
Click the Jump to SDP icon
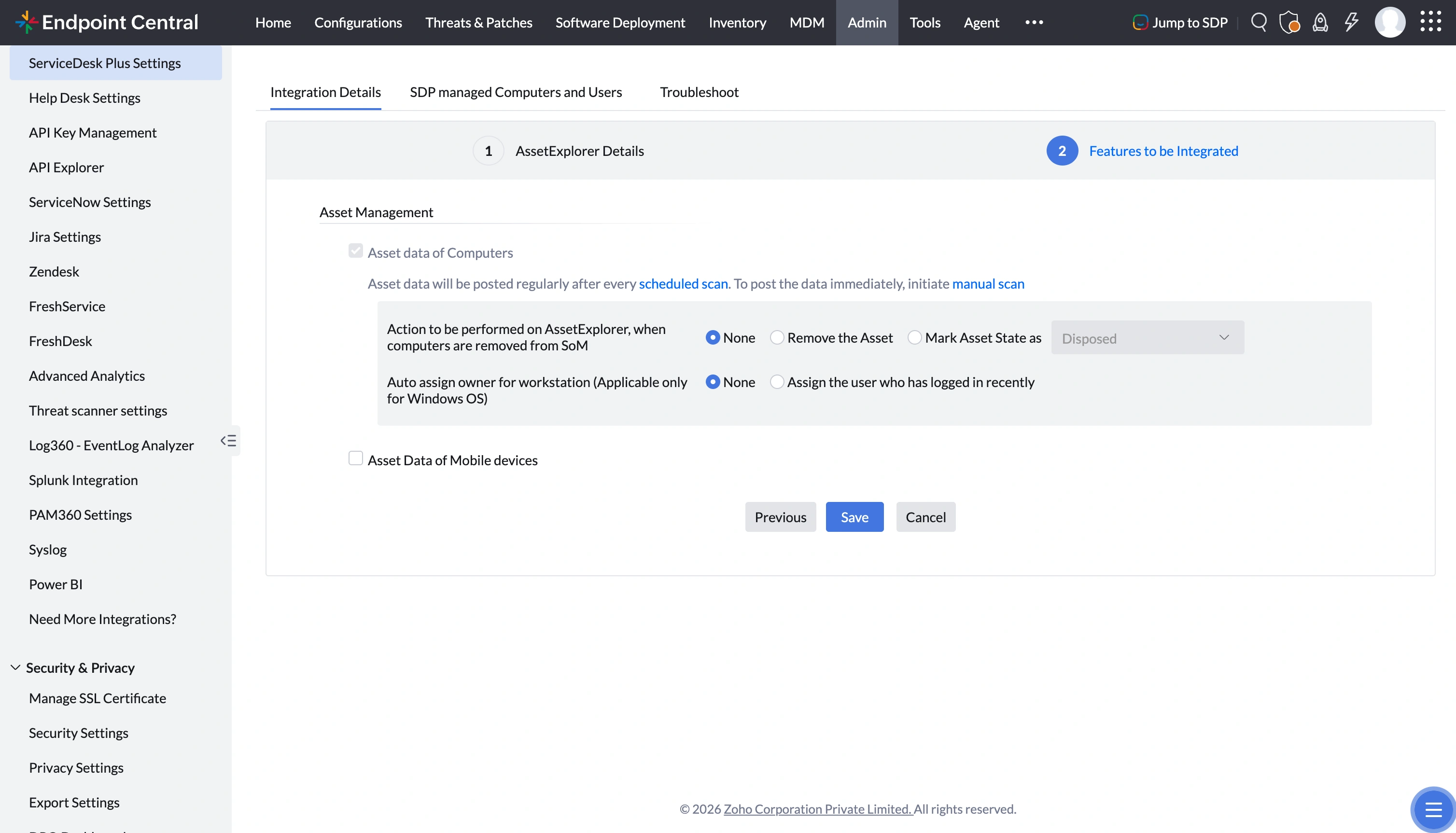click(1140, 22)
